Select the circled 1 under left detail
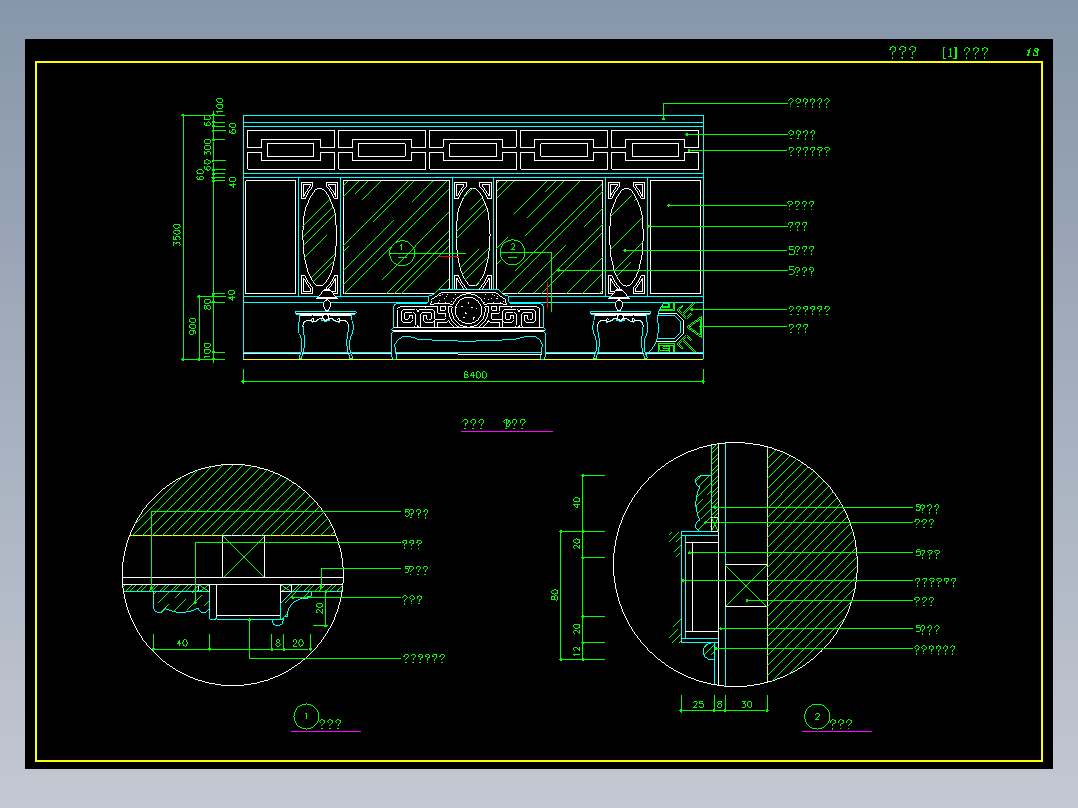The width and height of the screenshot is (1078, 808). pyautogui.click(x=306, y=716)
